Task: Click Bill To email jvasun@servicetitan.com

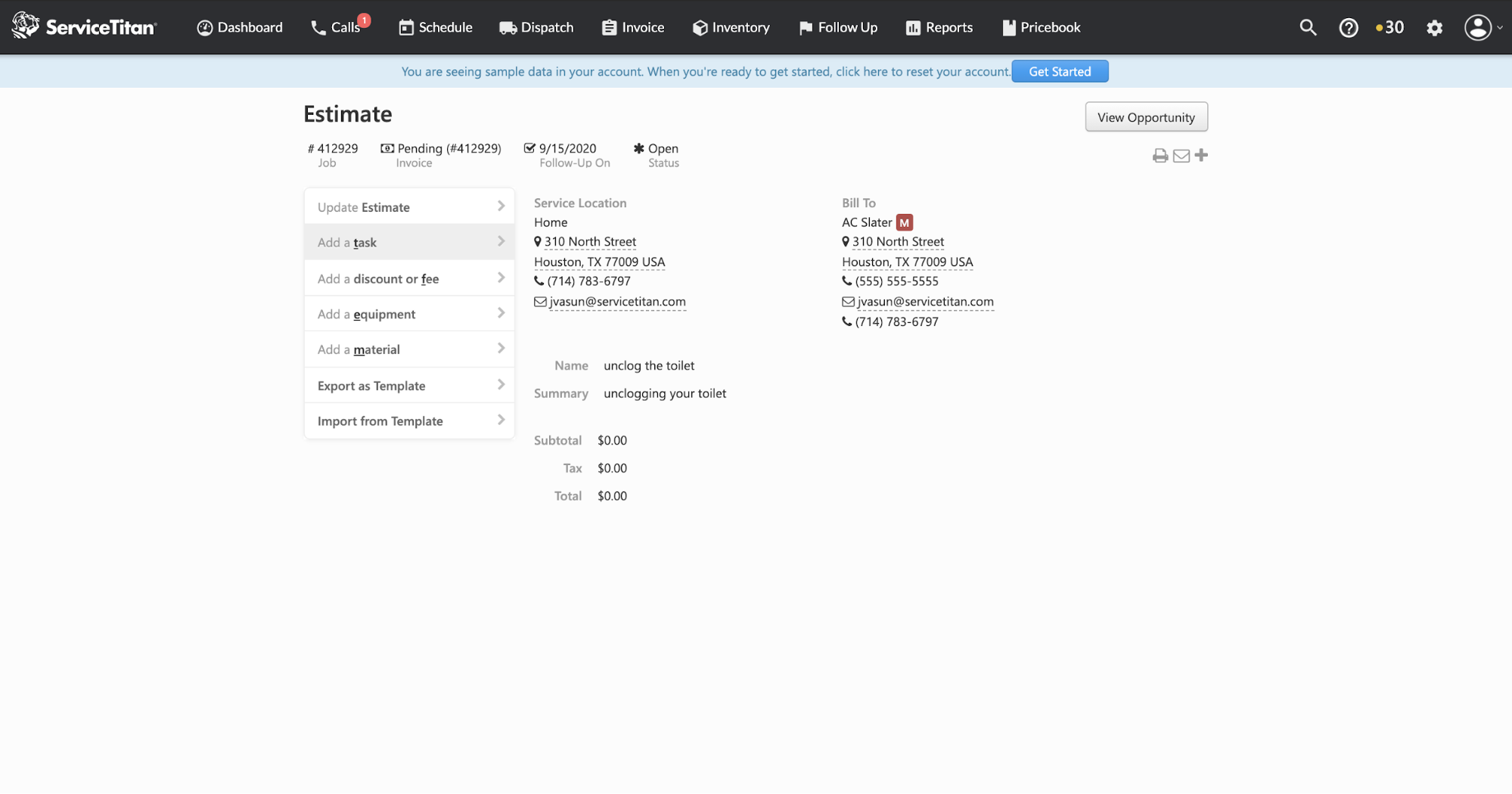Action: (x=925, y=302)
